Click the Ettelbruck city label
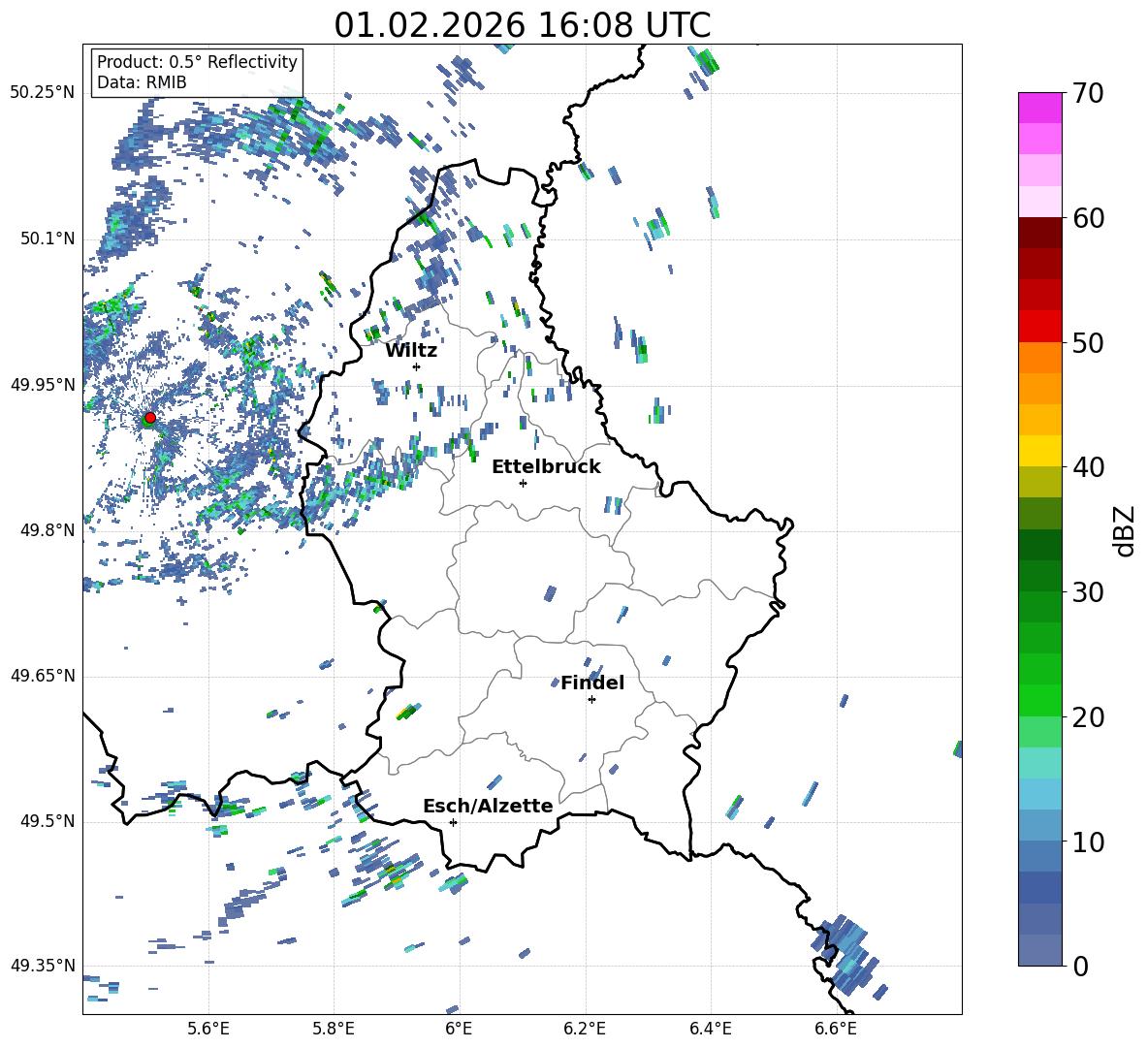Image resolution: width=1148 pixels, height=1048 pixels. (x=546, y=467)
